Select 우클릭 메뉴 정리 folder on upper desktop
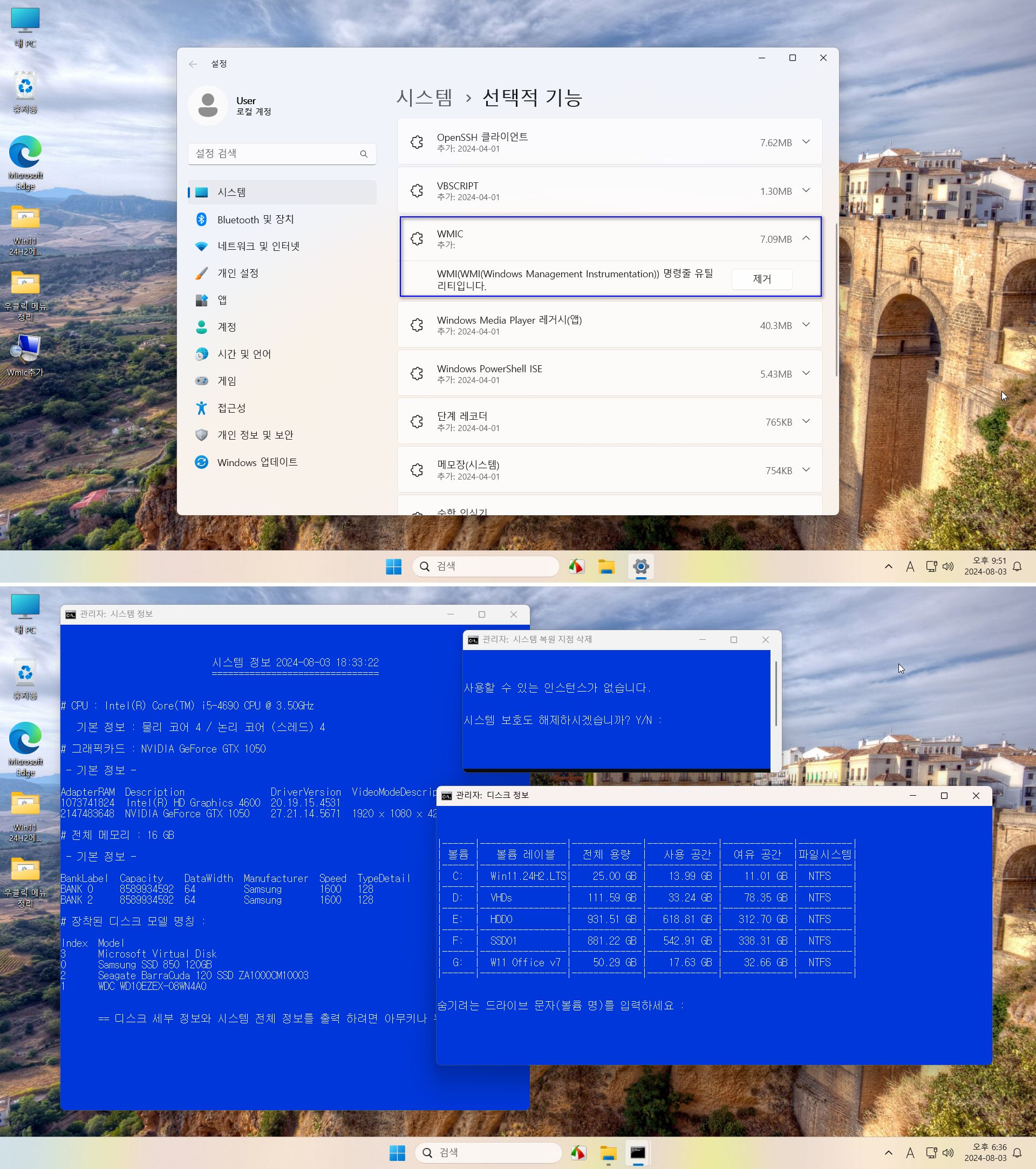 (25, 296)
